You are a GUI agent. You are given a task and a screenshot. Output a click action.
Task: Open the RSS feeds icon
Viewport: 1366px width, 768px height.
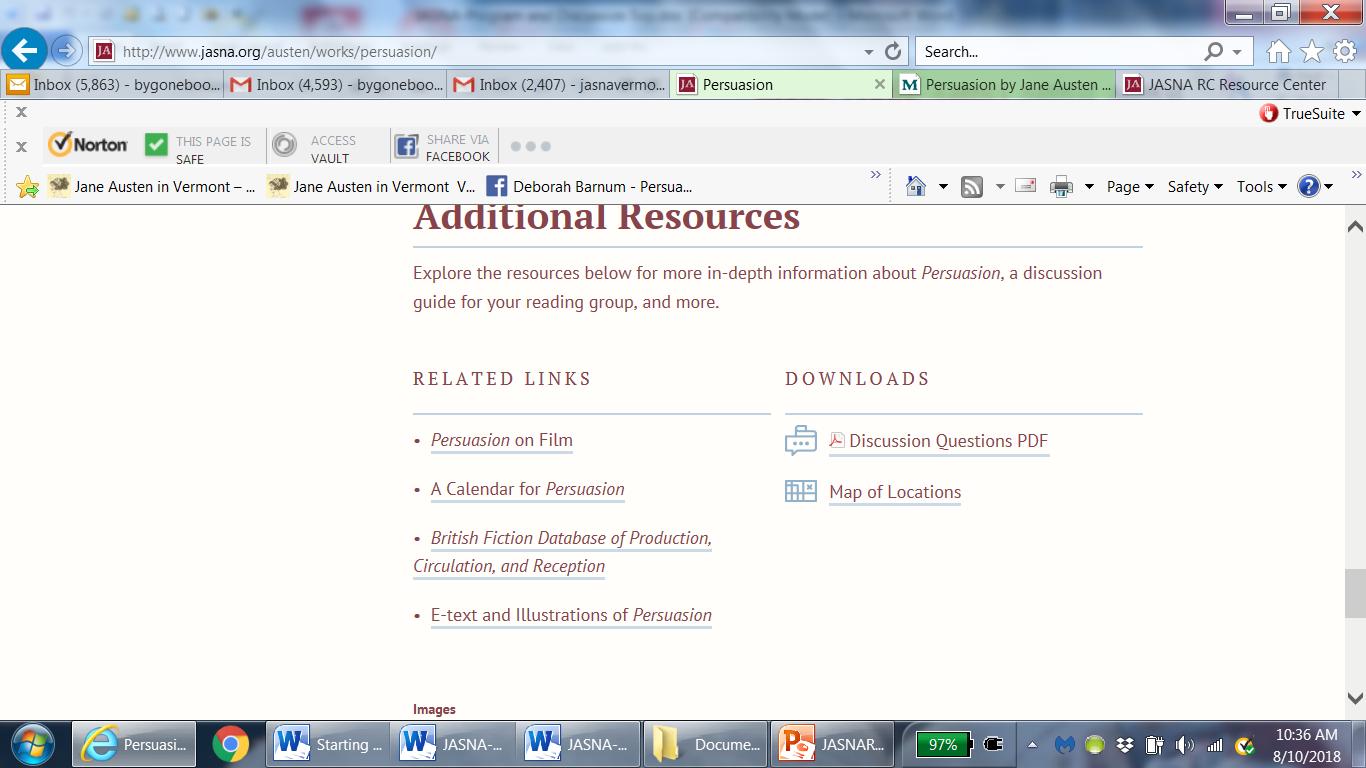971,186
